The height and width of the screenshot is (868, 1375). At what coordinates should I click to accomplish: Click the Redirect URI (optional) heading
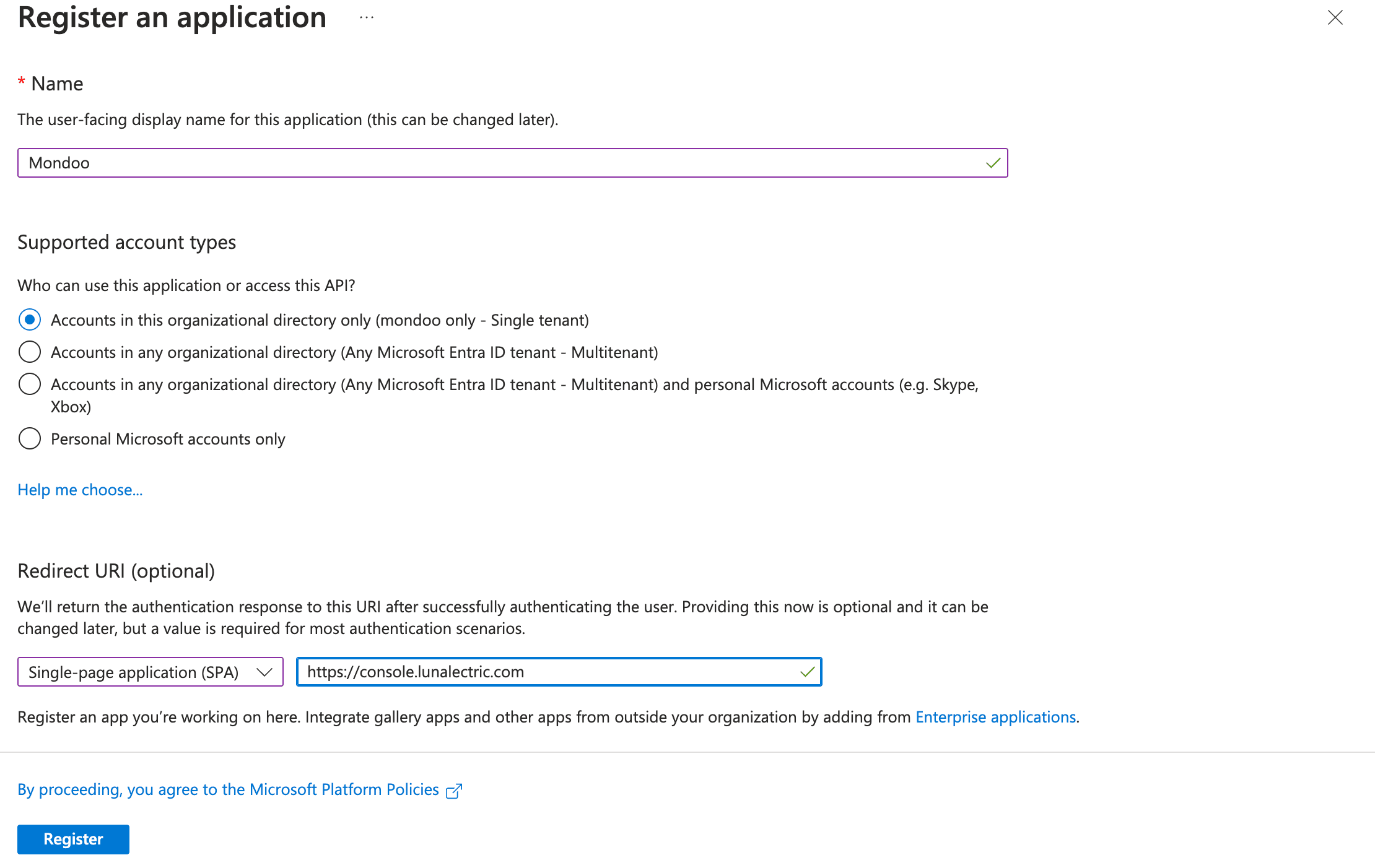116,570
